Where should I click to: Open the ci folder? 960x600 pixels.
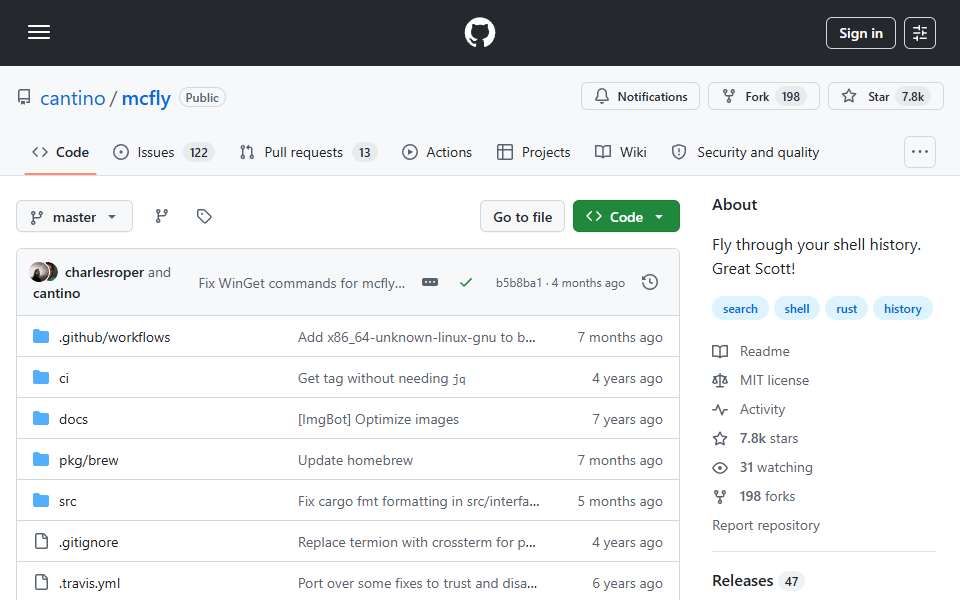point(64,378)
